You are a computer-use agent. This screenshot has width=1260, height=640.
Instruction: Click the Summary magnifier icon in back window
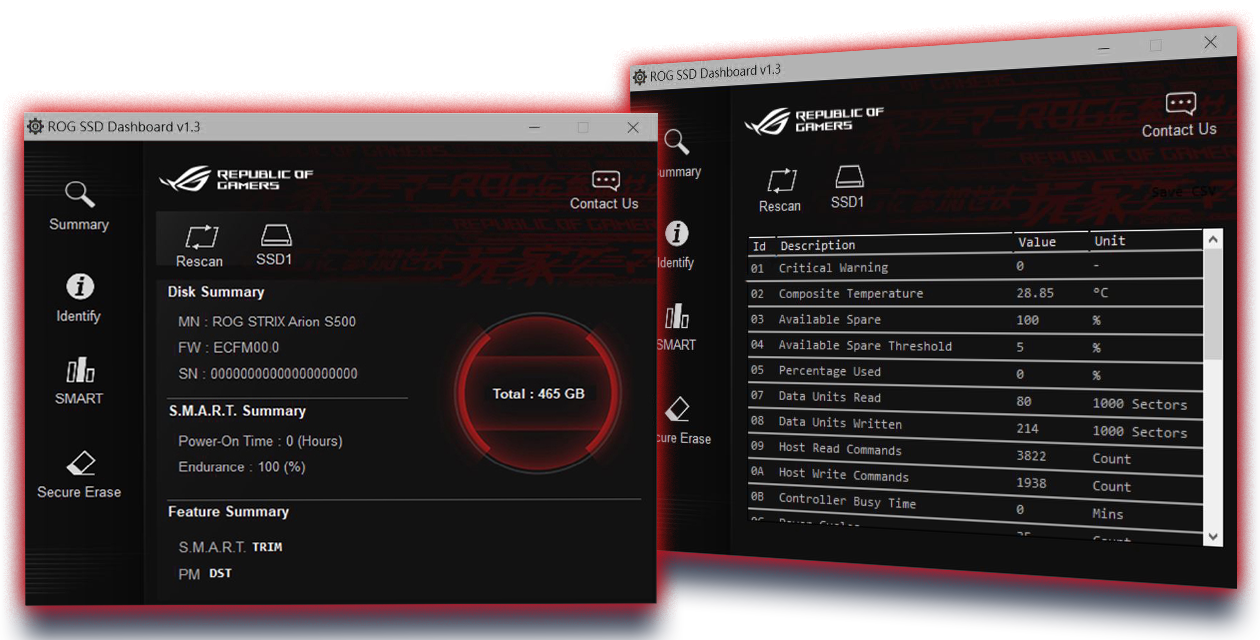pyautogui.click(x=677, y=142)
